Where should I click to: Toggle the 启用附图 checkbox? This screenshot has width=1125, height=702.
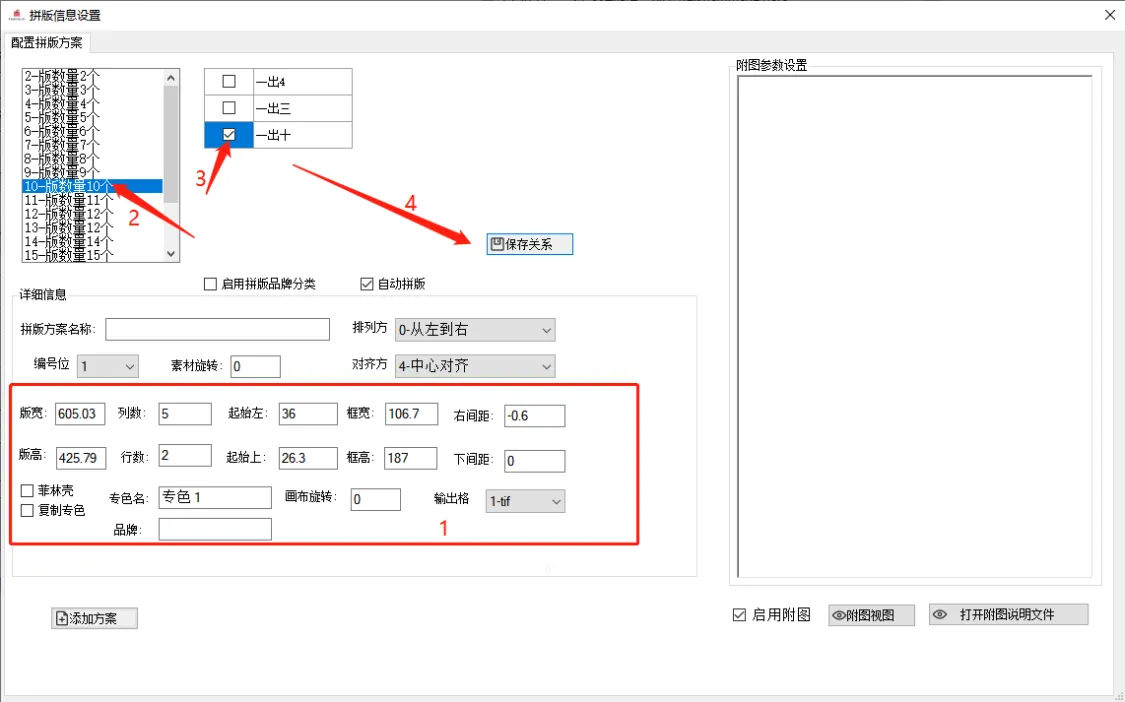(x=739, y=615)
